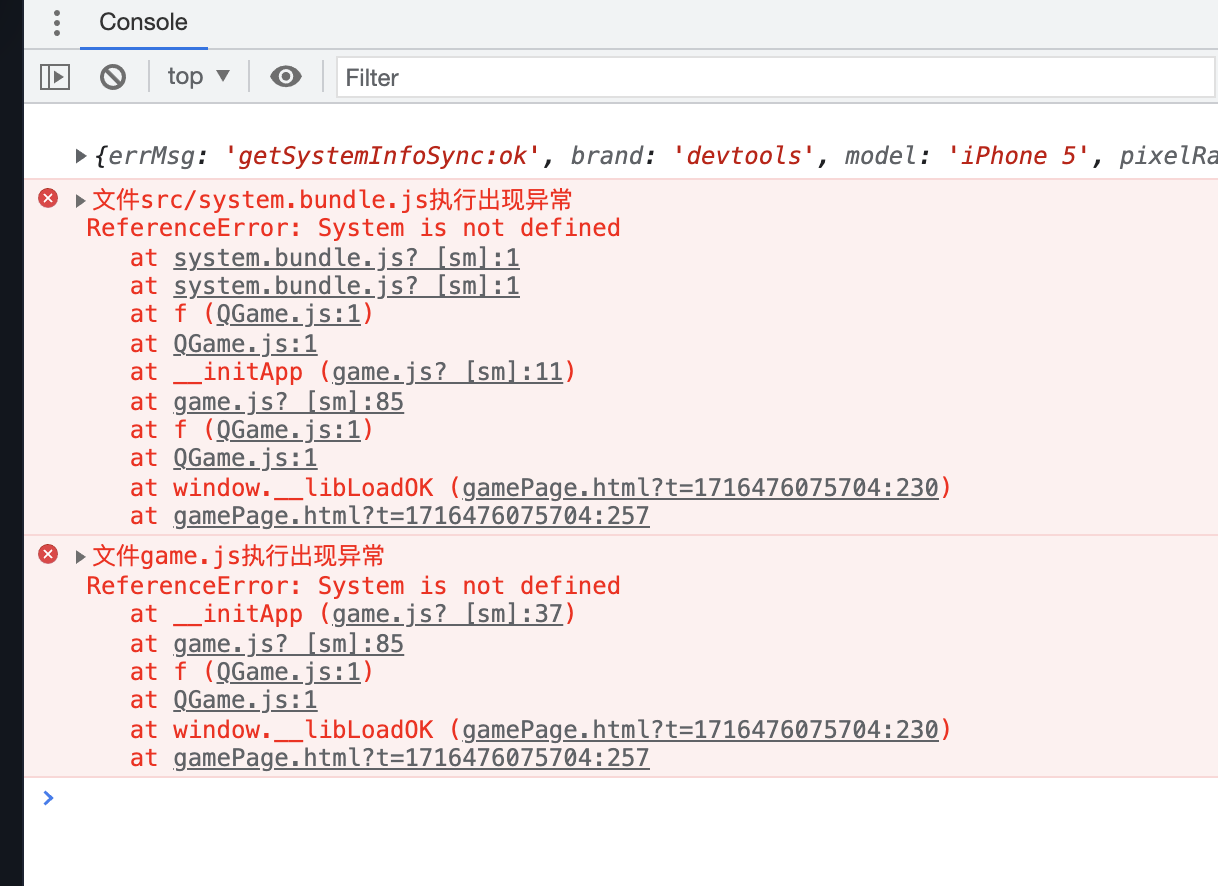Open first system.bundle.js? [sm]:1 link

point(346,258)
